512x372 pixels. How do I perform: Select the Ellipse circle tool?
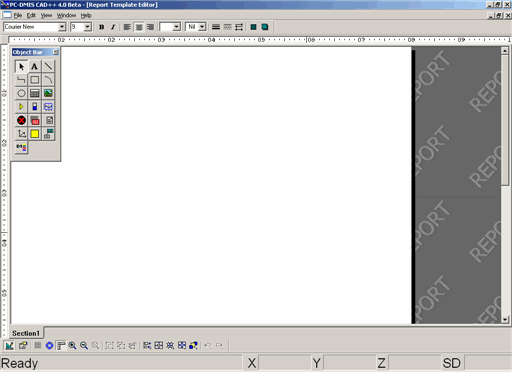click(21, 93)
